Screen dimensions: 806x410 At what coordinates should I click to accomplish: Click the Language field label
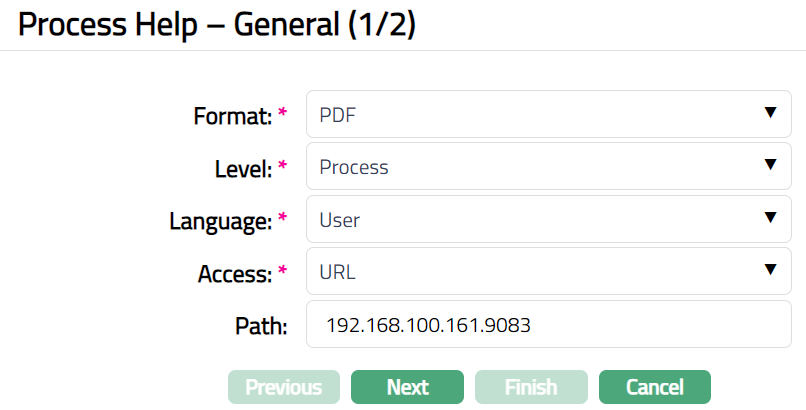pos(222,220)
